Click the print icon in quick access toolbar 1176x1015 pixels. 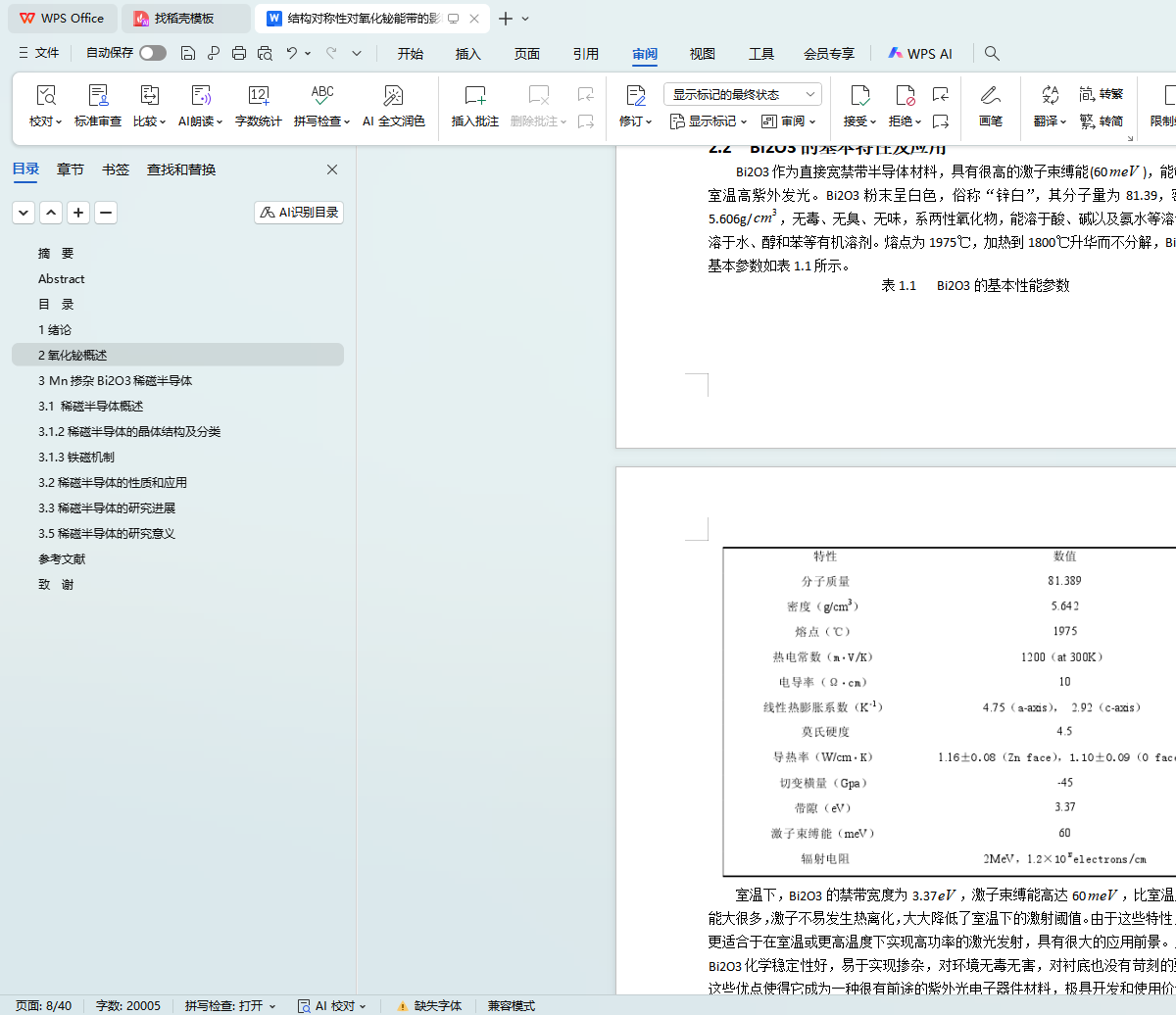click(x=239, y=53)
